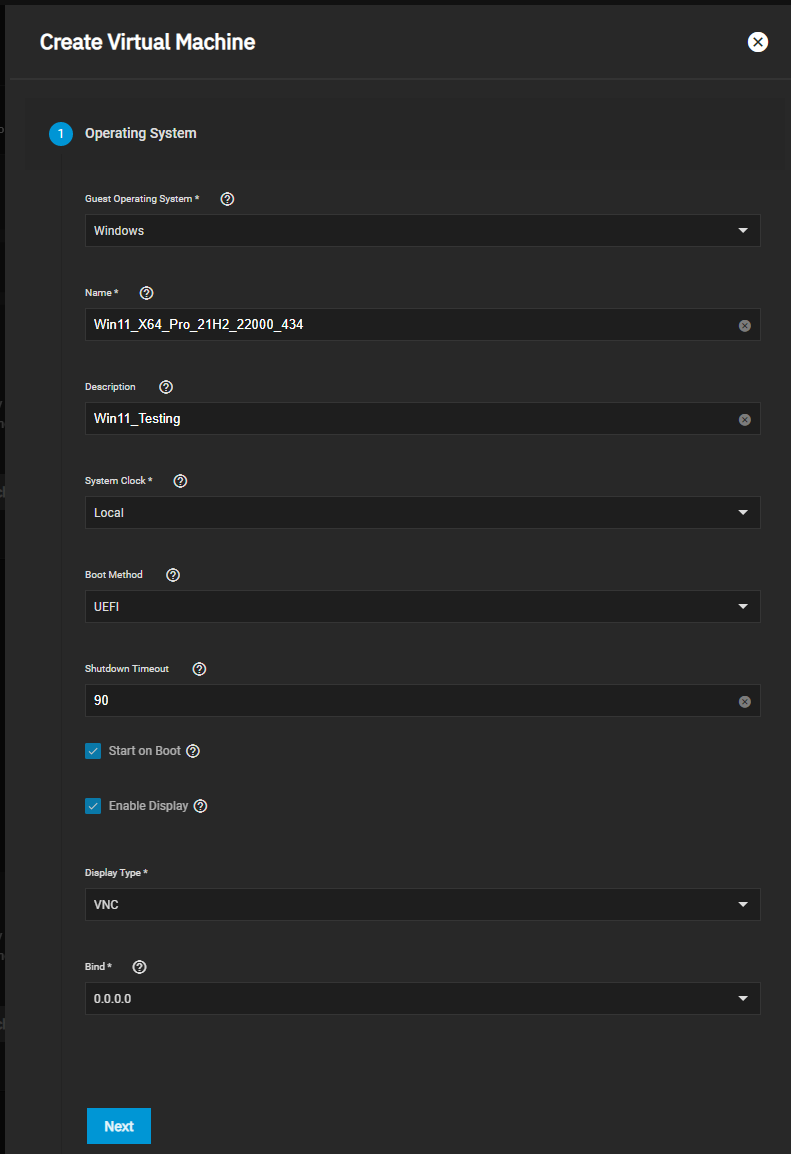
Task: Show Shutdown Timeout help tooltip
Action: (x=199, y=669)
